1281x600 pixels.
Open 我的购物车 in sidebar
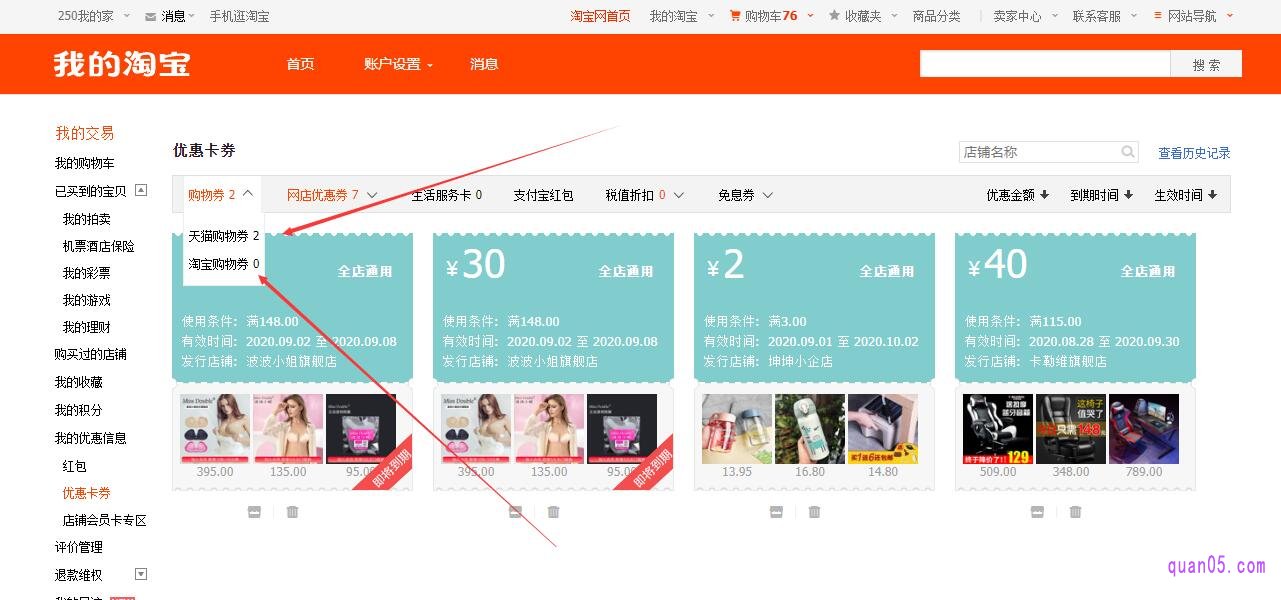(x=85, y=163)
